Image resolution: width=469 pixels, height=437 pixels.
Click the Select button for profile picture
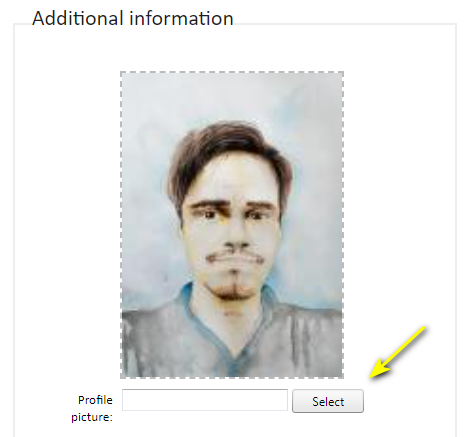(328, 401)
